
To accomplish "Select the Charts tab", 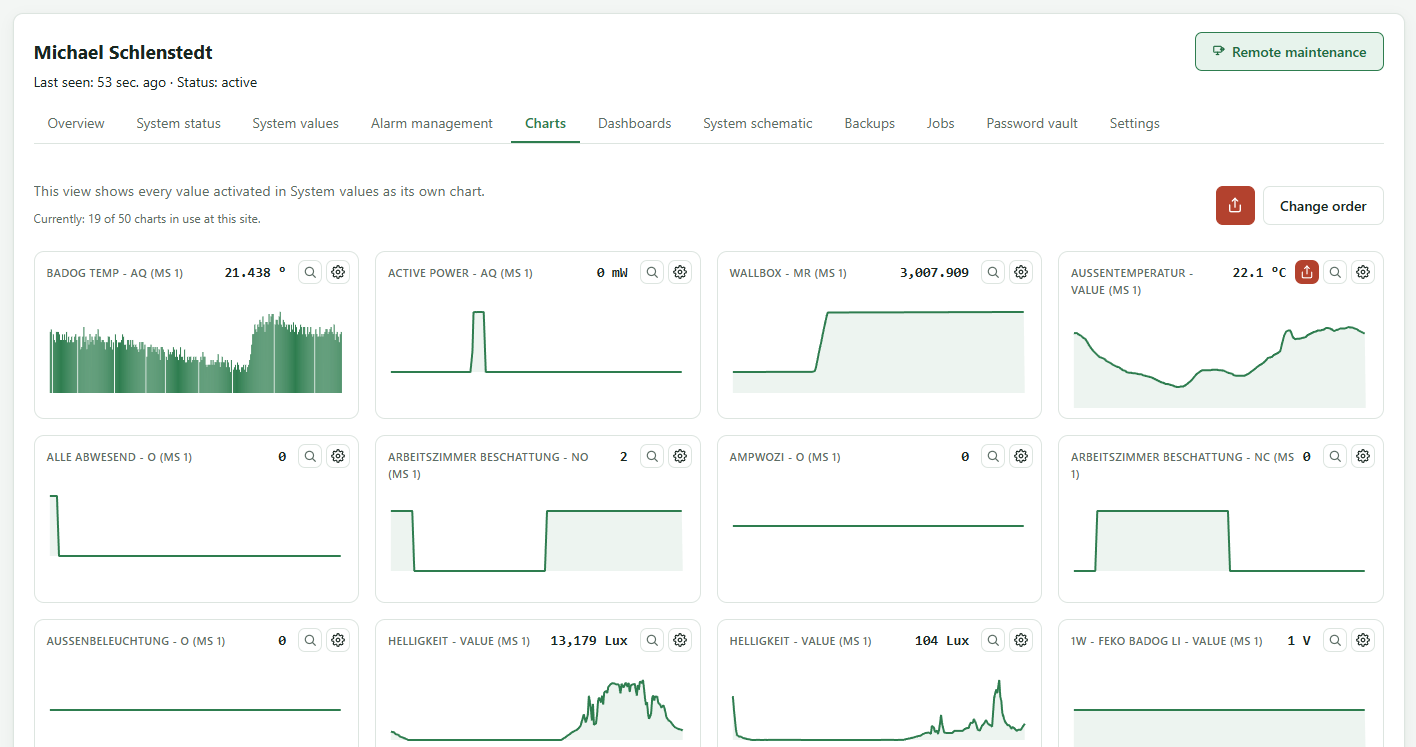I will point(546,123).
